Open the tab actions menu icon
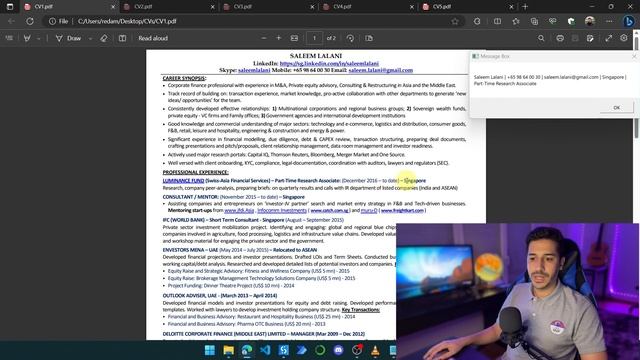Viewport: 640px width, 360px height. click(10, 7)
